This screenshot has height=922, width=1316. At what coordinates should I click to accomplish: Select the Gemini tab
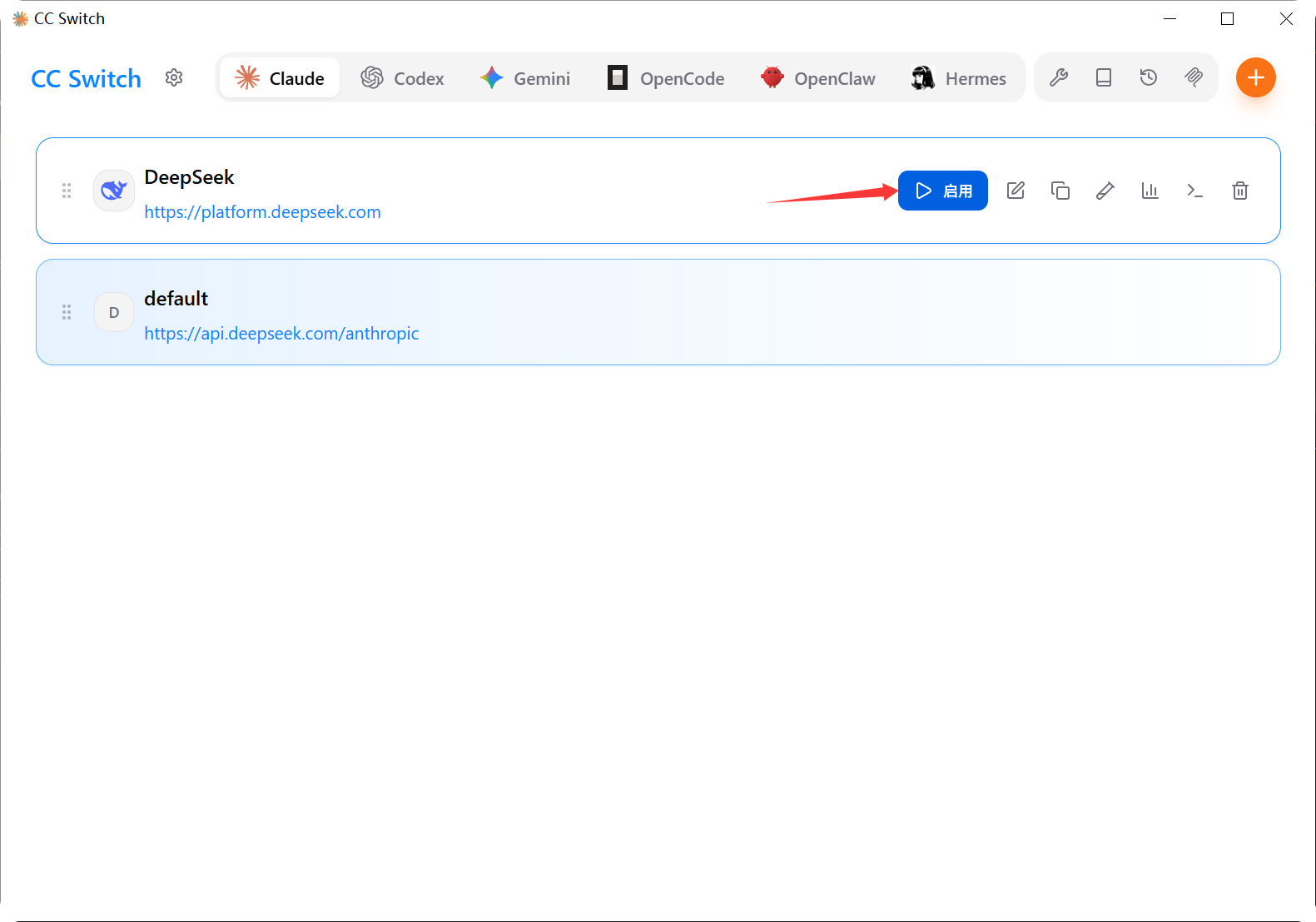click(525, 78)
